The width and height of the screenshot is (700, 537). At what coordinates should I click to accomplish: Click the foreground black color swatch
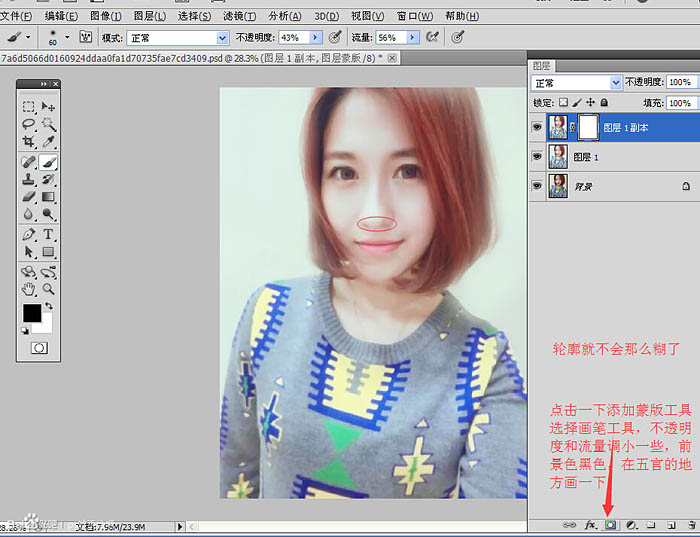[x=32, y=314]
